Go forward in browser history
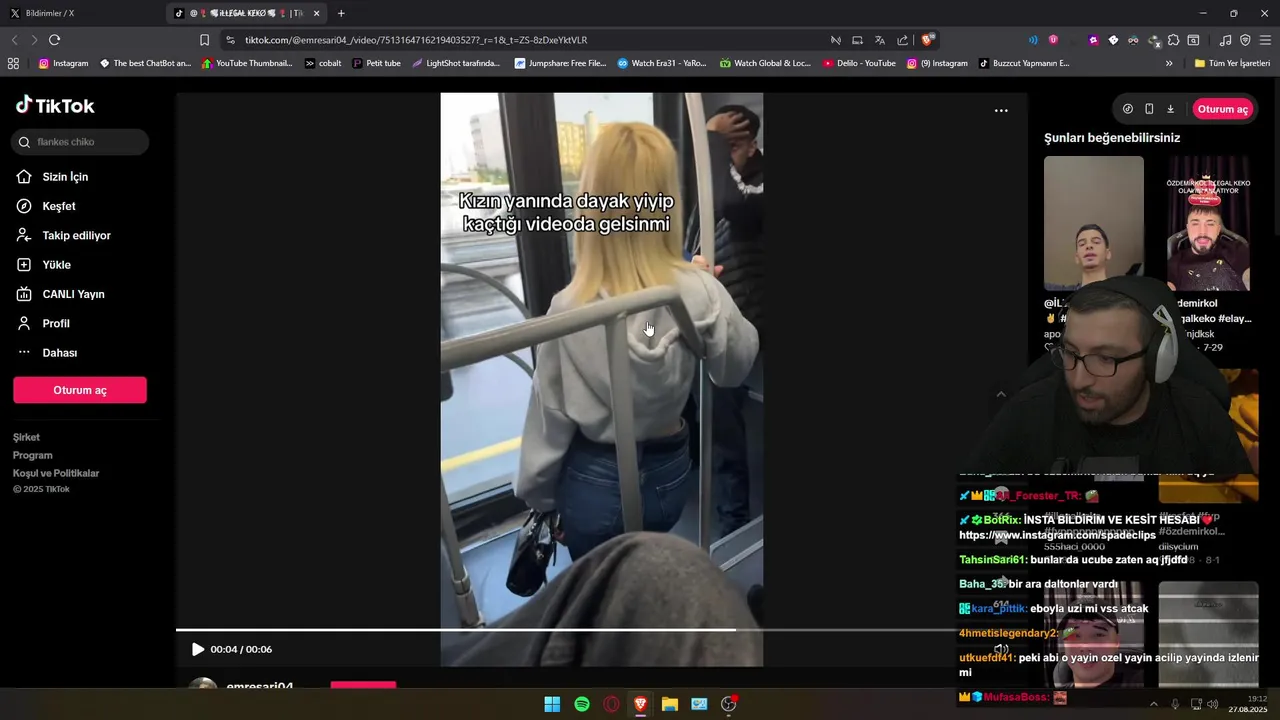Screen dimensions: 1280x720 click(x=34, y=40)
